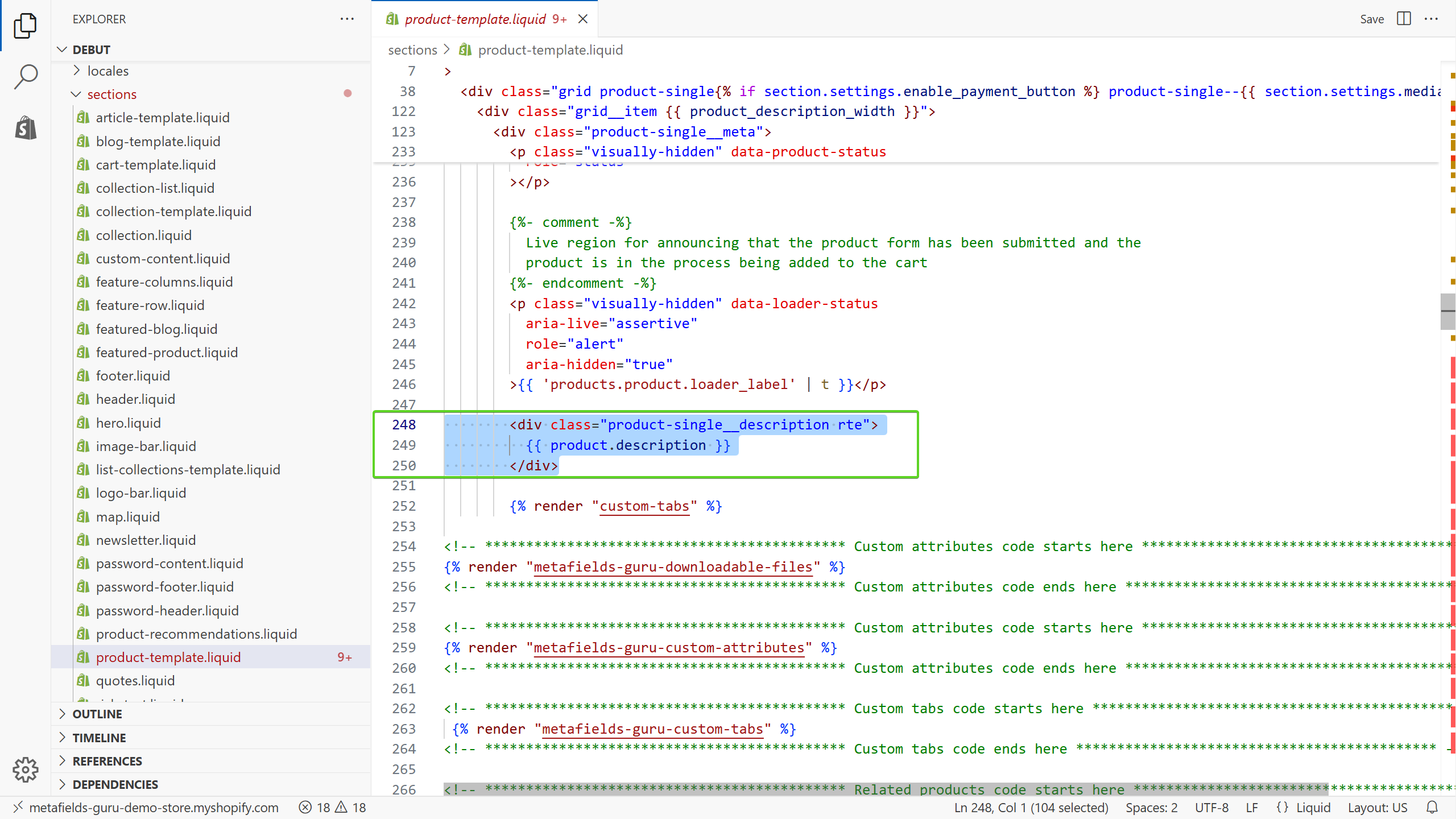Select header.liquid in the file tree
Screen dimensions: 1456x819
point(136,399)
